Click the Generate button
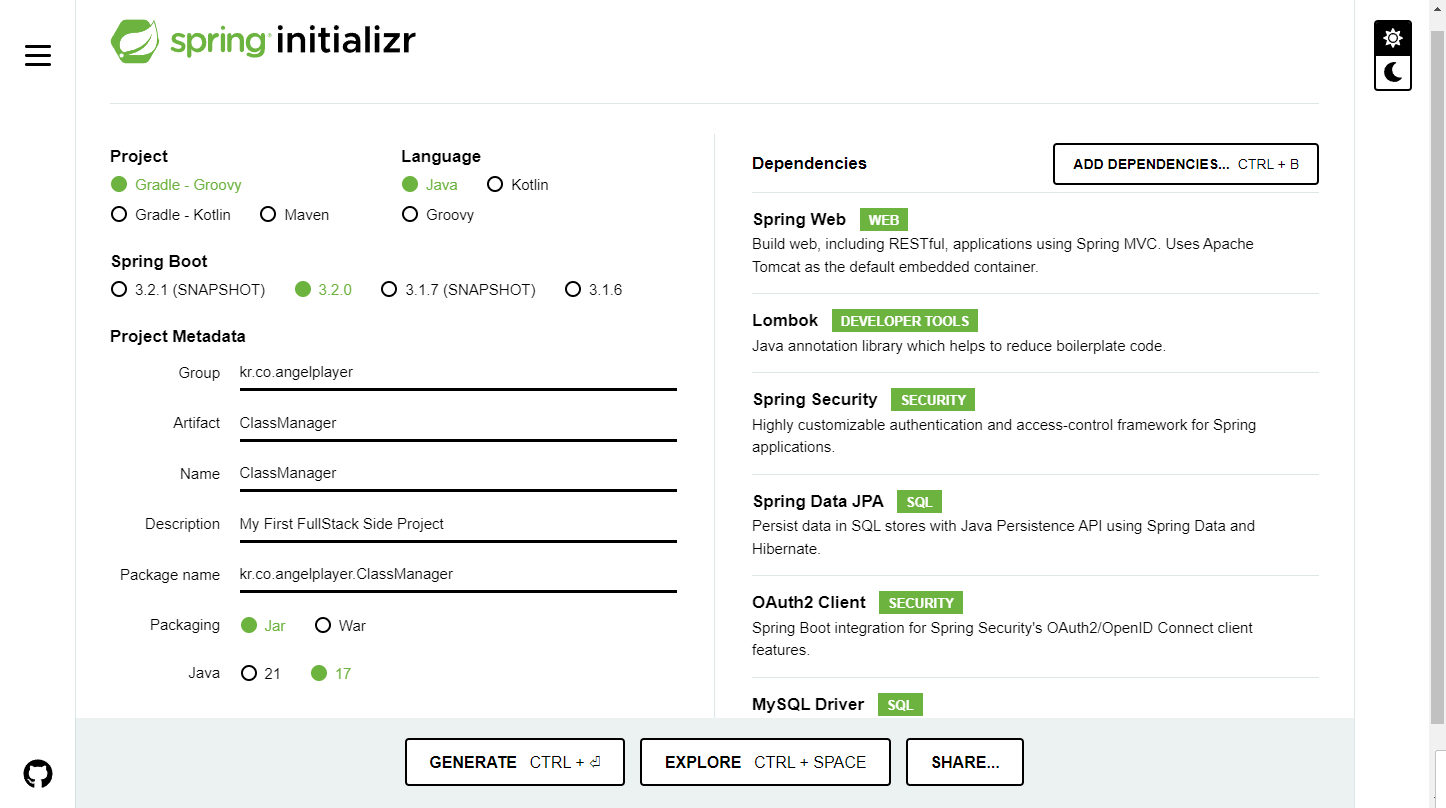This screenshot has width=1446, height=808. pos(515,762)
